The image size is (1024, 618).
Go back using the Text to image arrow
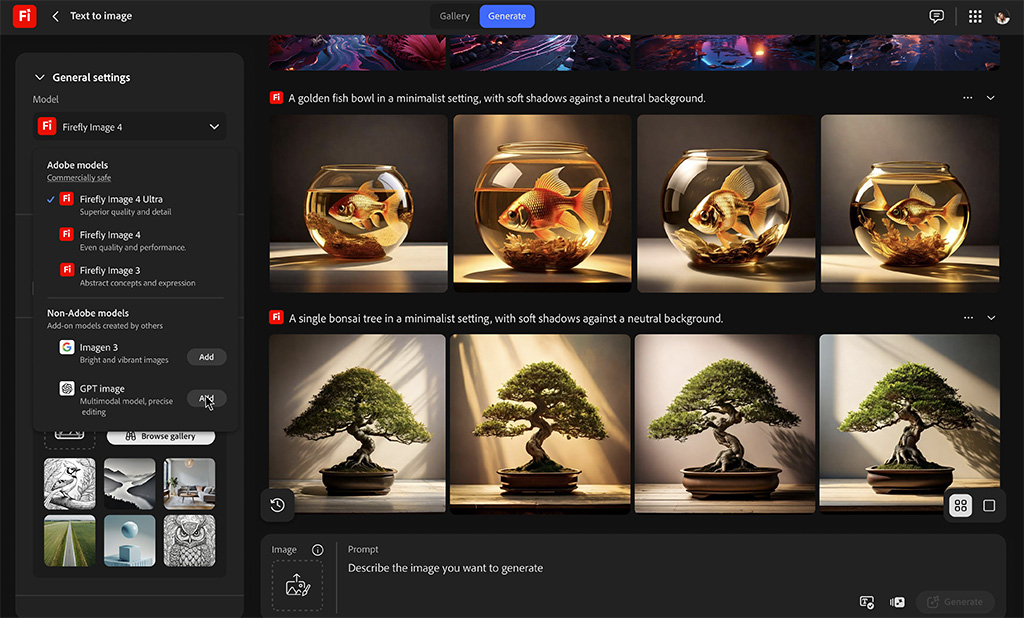click(56, 16)
